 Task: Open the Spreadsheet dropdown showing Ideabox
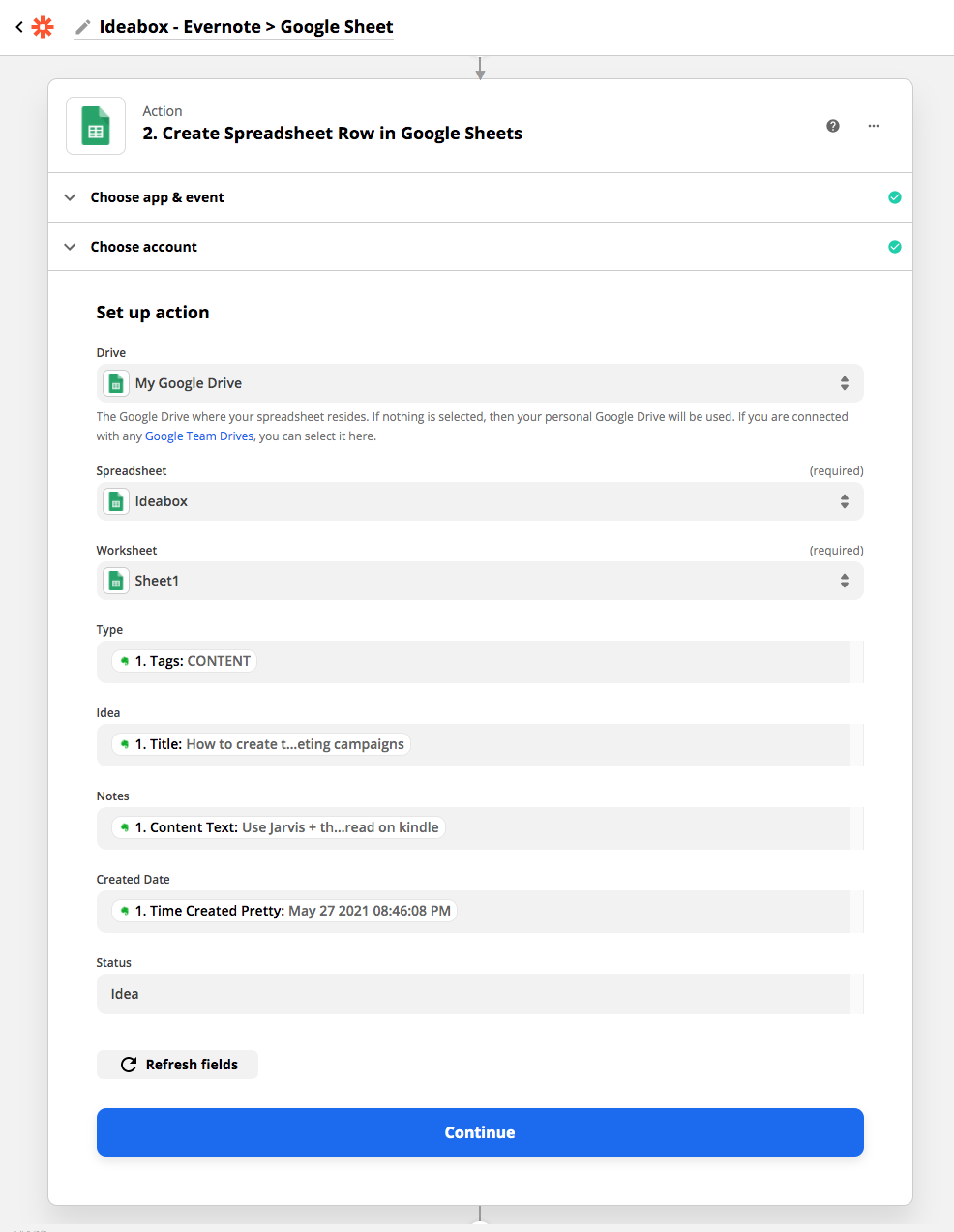point(480,501)
